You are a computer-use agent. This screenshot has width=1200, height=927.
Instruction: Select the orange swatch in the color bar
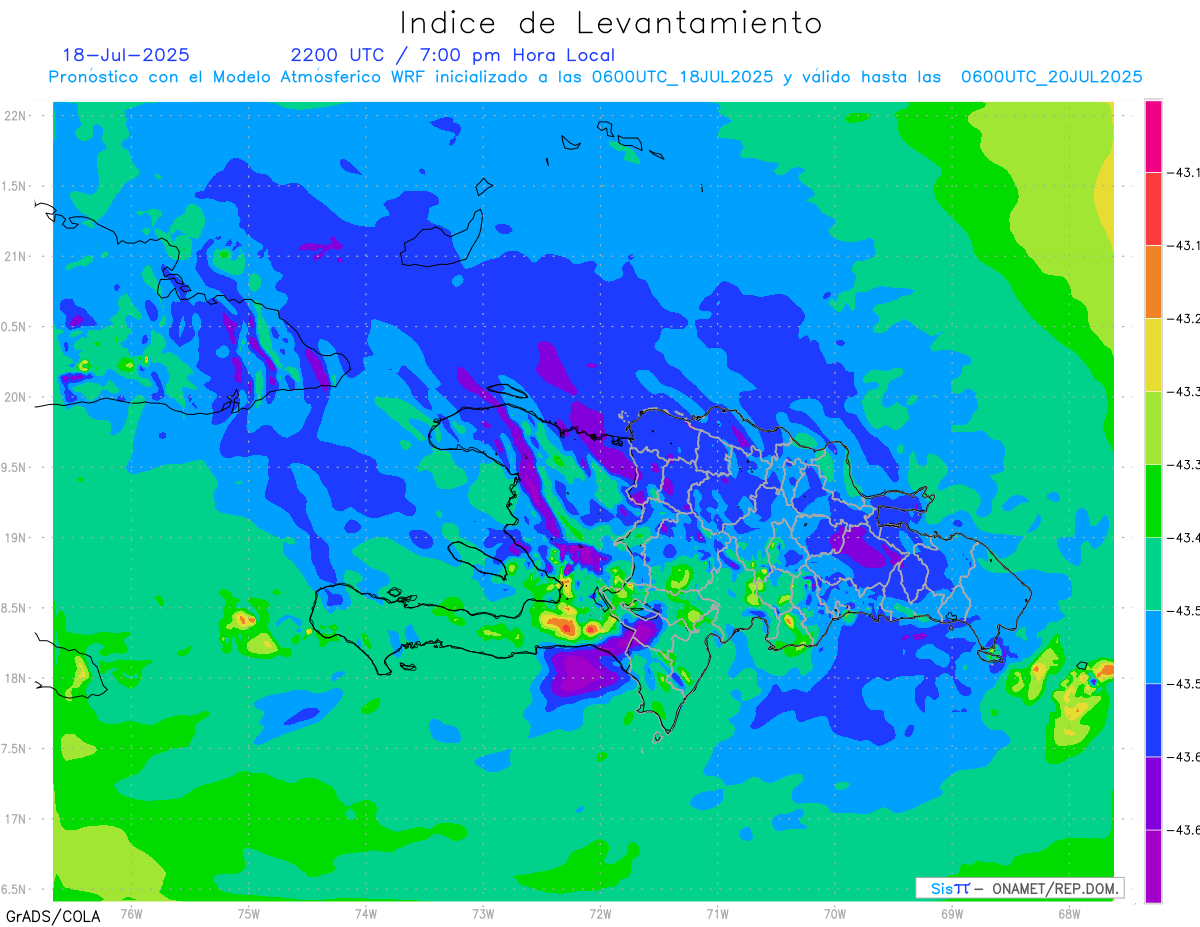(x=1153, y=282)
